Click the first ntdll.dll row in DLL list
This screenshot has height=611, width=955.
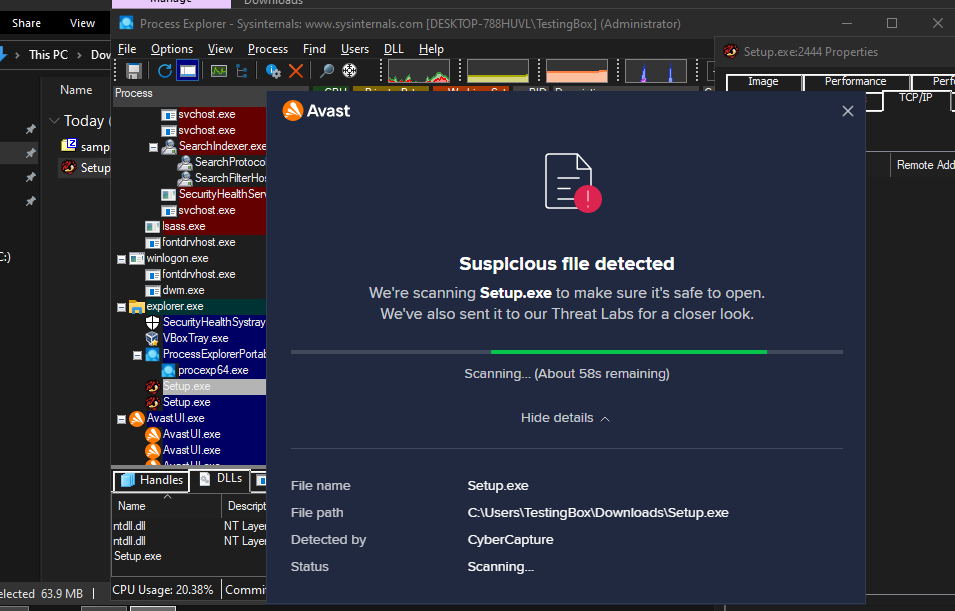(189, 526)
